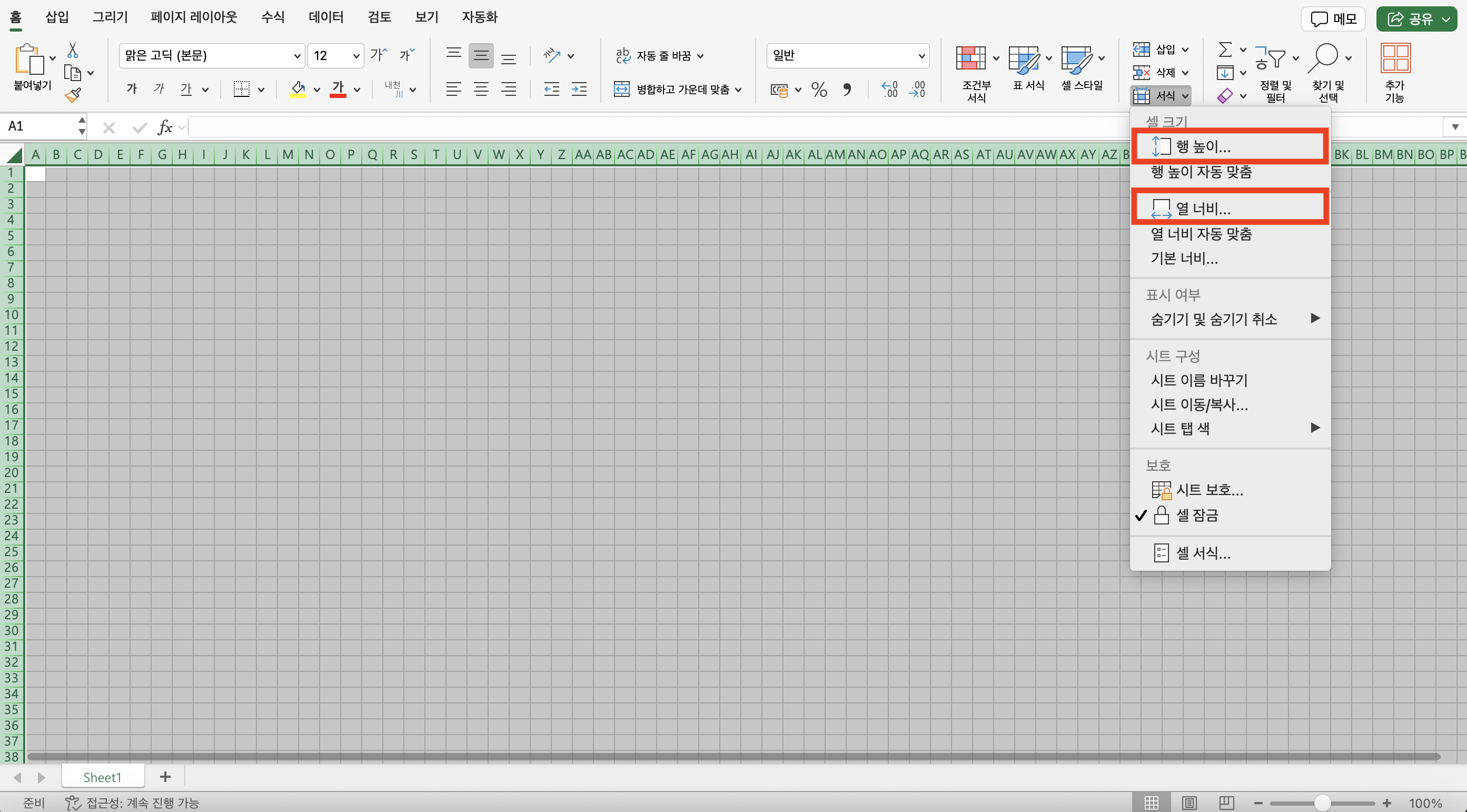Image resolution: width=1467 pixels, height=812 pixels.
Task: Click the Paste clipboard icon
Action: 28,59
